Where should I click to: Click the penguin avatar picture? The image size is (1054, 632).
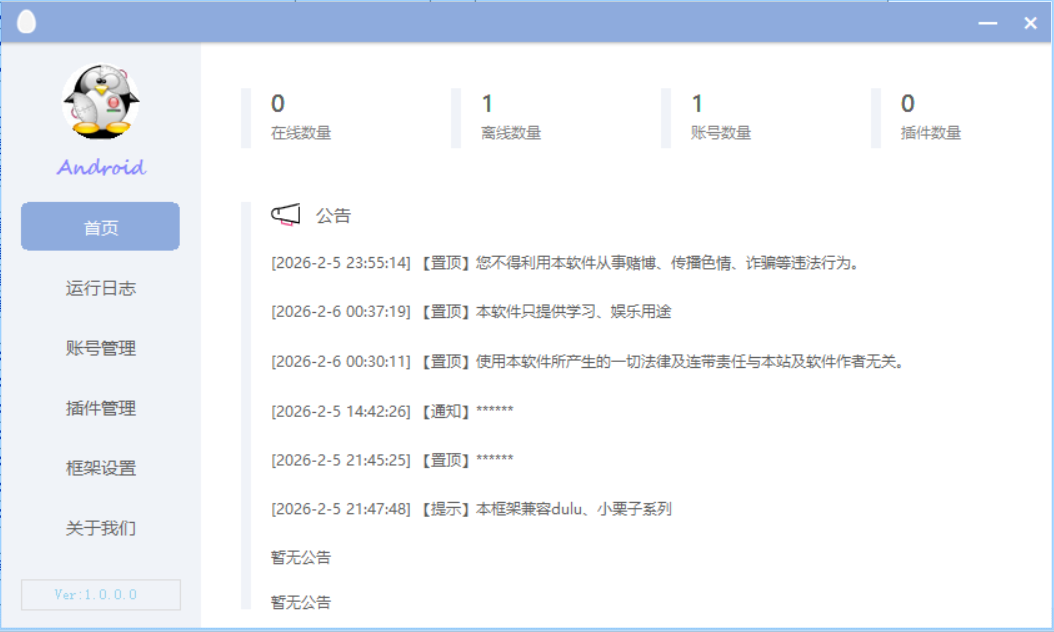point(100,101)
